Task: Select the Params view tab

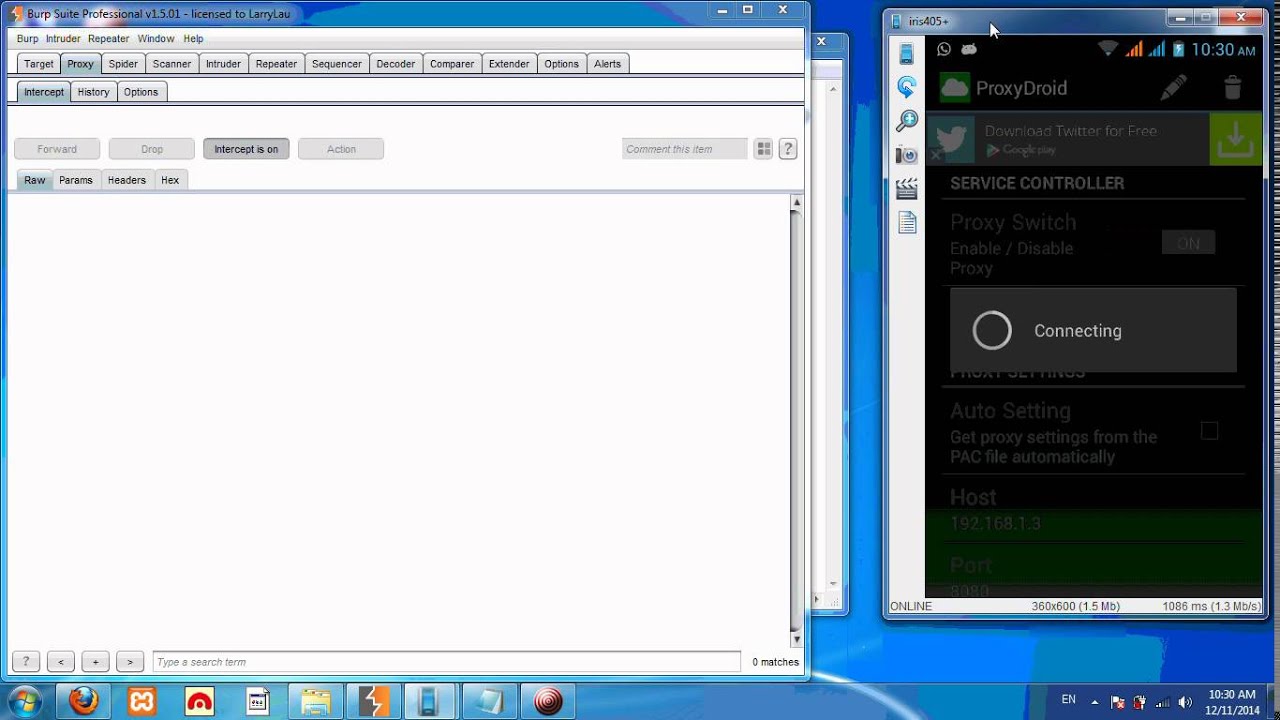Action: (75, 180)
